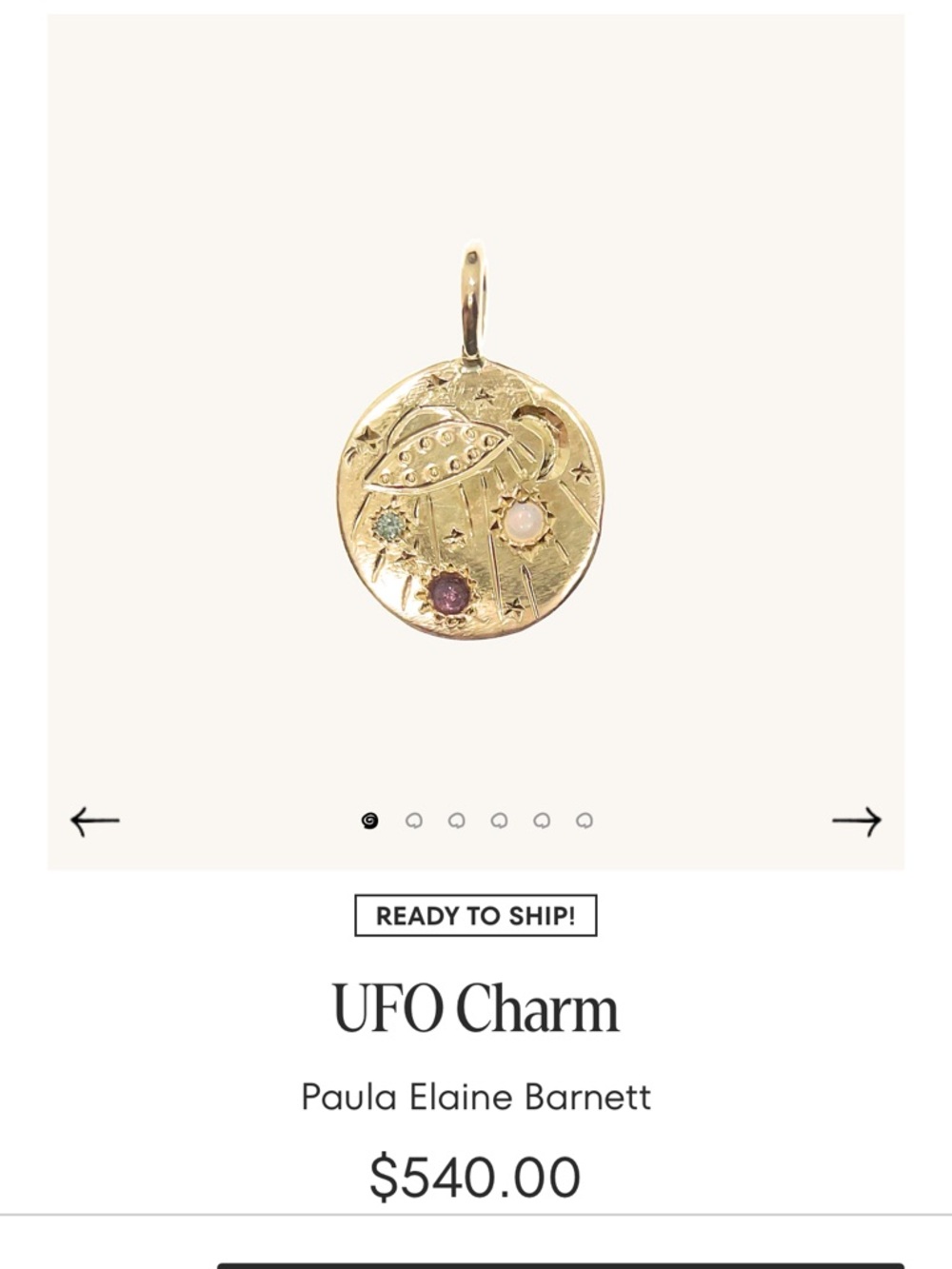Click the purple gemstone on the charm
Screen dimensions: 952x1269
click(x=446, y=595)
